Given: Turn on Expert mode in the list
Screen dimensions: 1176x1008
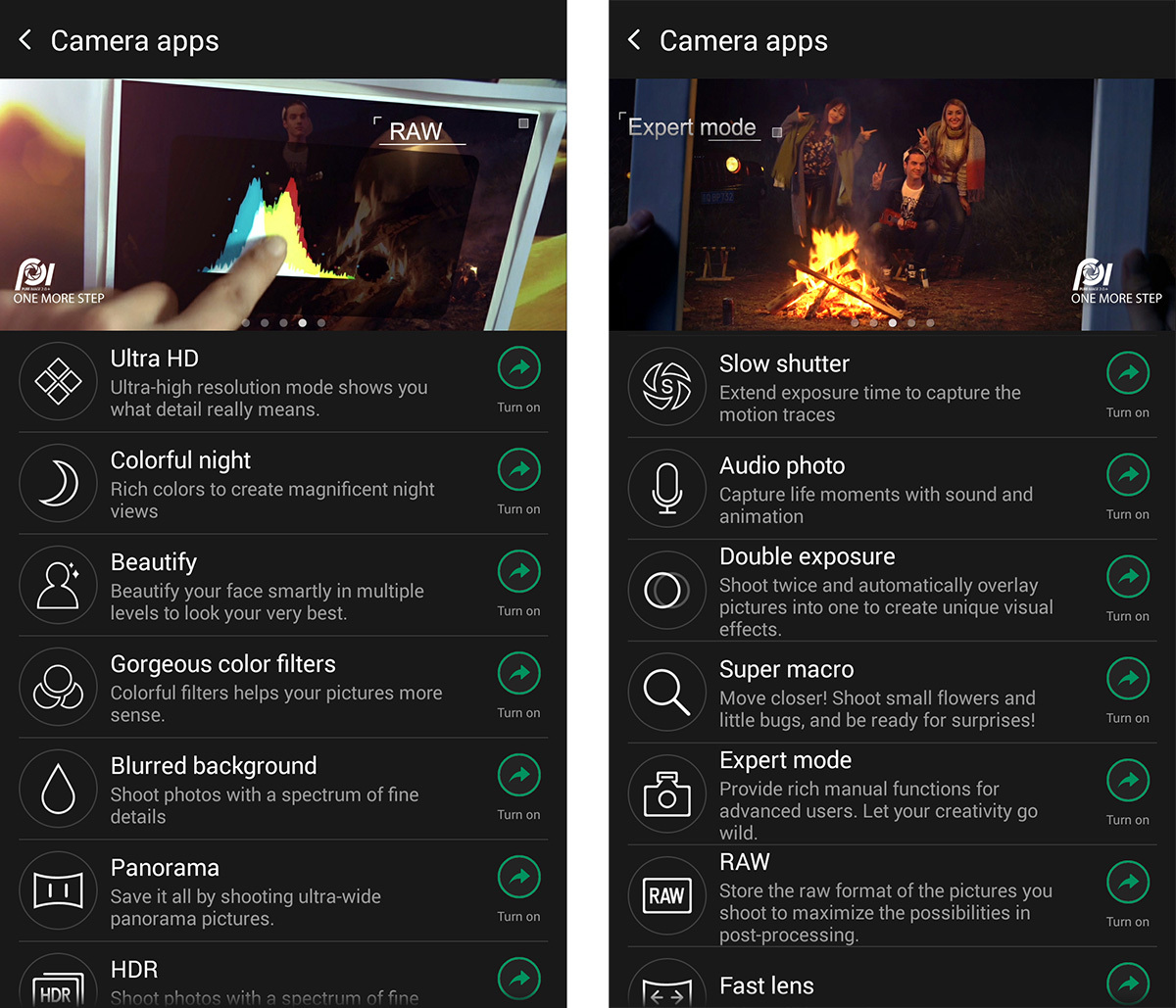Looking at the screenshot, I should (1128, 781).
